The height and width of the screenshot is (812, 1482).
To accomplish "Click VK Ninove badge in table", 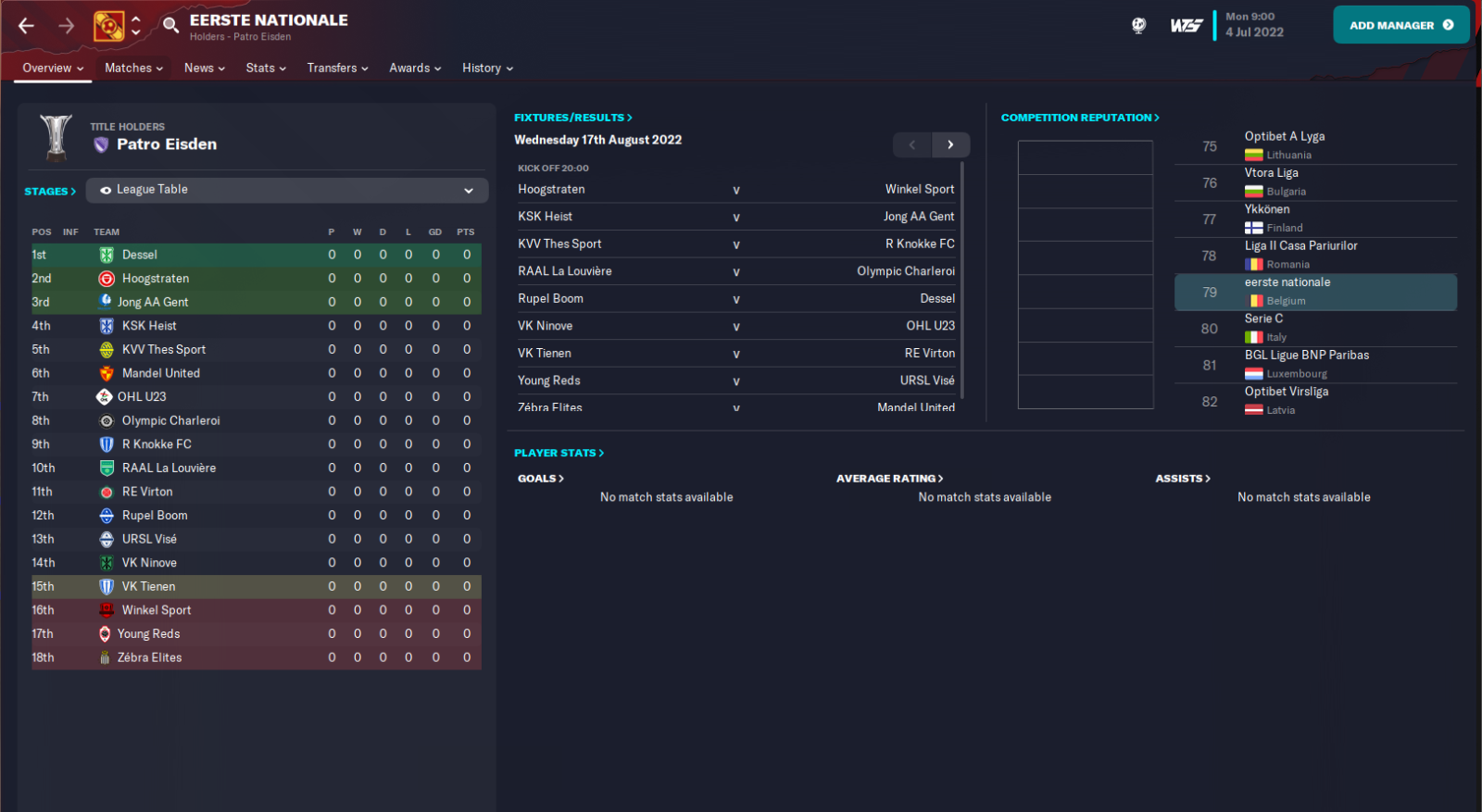I will [107, 563].
